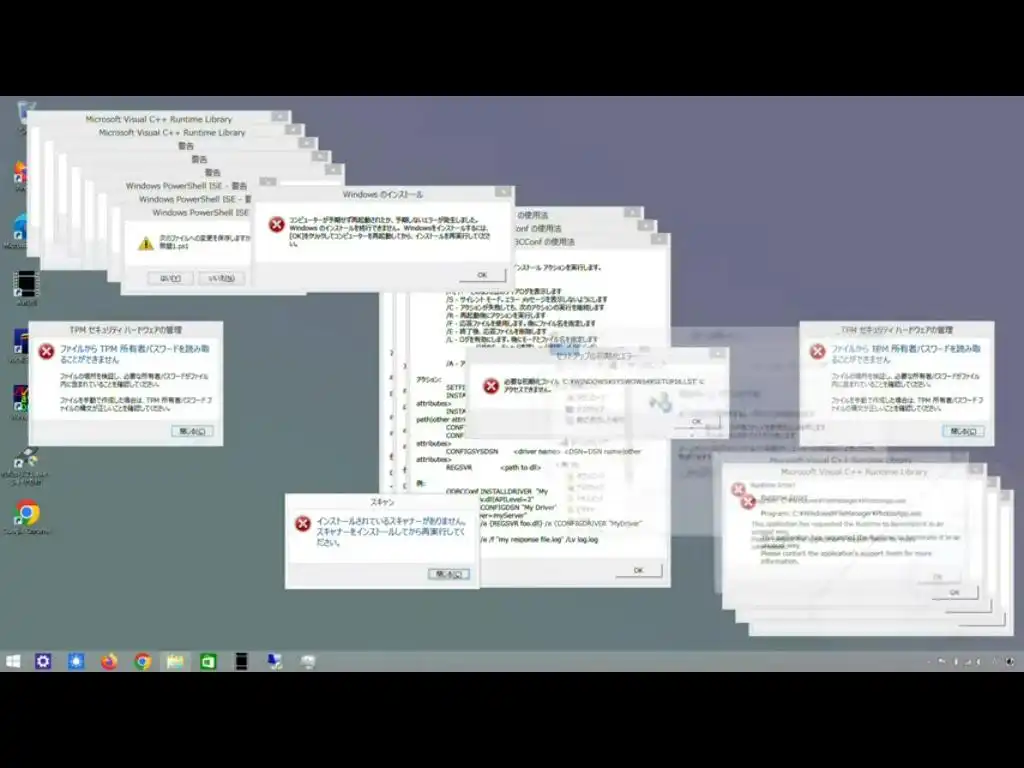The width and height of the screenshot is (1024, 768).
Task: Click 閉じる in the スキャン error dialog
Action: pyautogui.click(x=449, y=574)
